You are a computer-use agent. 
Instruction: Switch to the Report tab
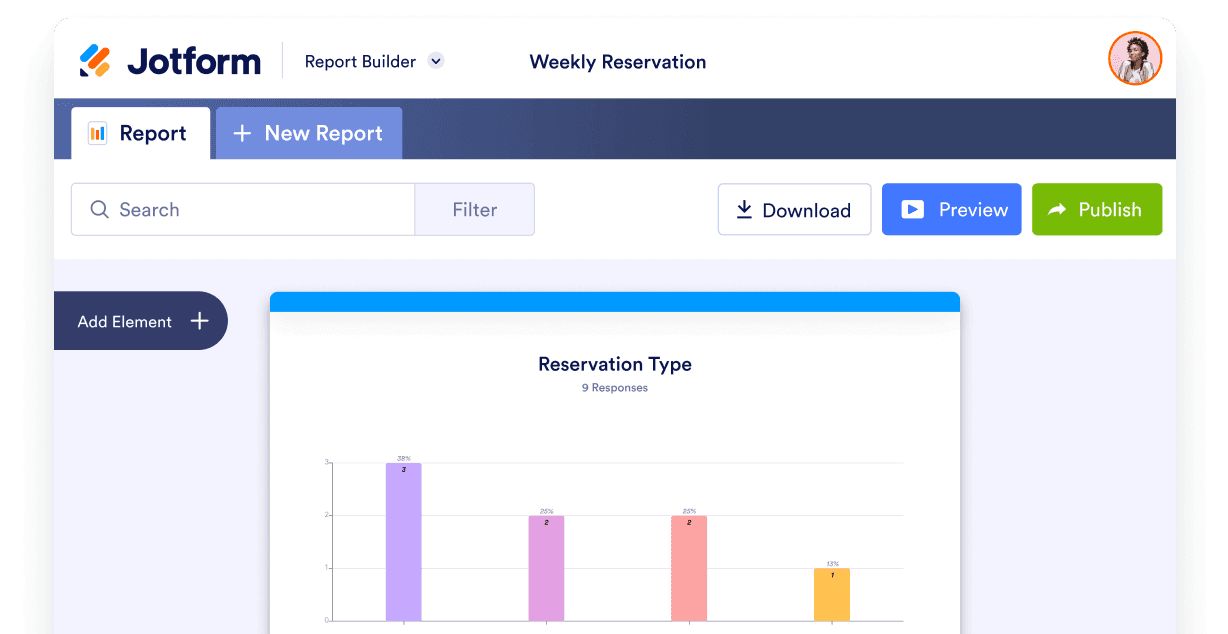(x=140, y=132)
